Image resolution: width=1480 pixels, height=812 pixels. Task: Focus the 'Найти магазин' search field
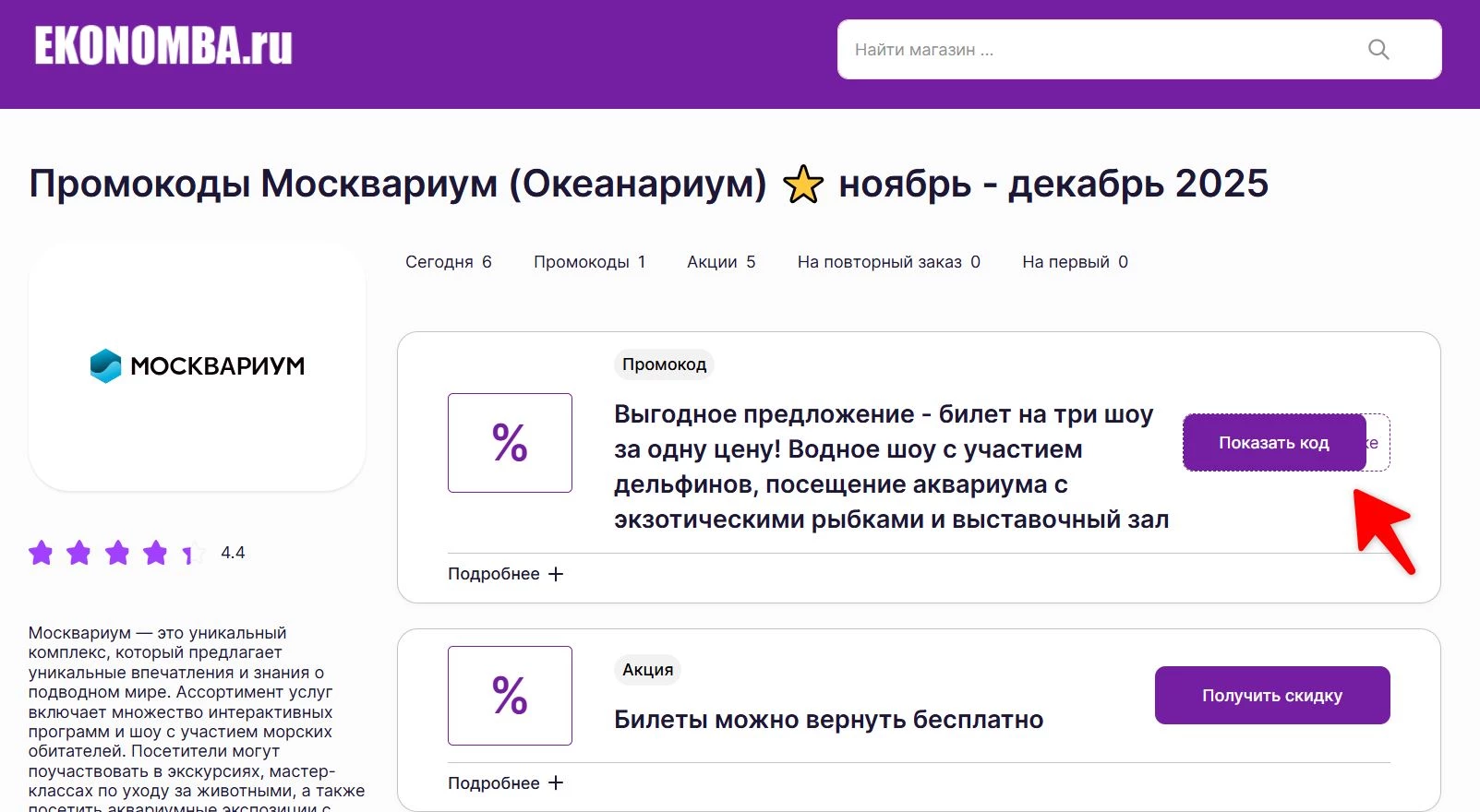1139,50
